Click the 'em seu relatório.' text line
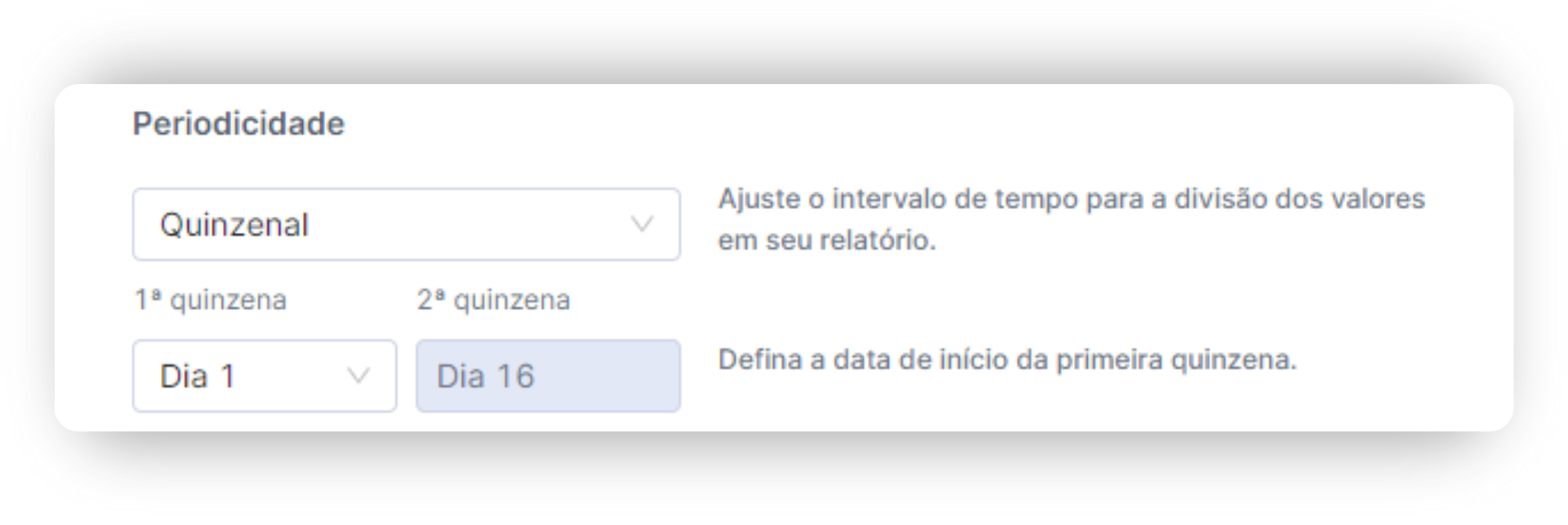 pyautogui.click(x=826, y=241)
